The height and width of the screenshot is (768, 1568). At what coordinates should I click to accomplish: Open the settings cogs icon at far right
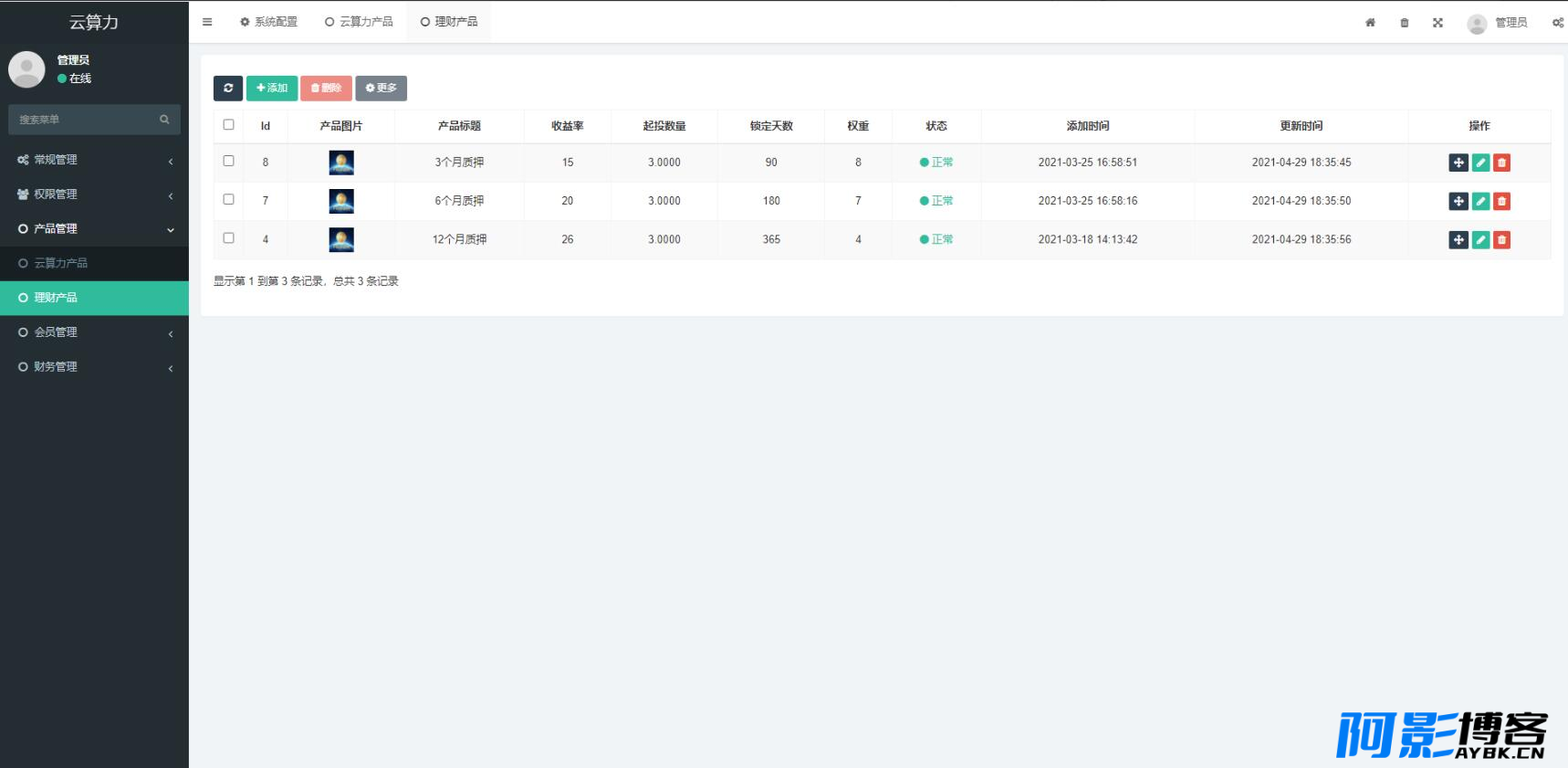(x=1558, y=23)
